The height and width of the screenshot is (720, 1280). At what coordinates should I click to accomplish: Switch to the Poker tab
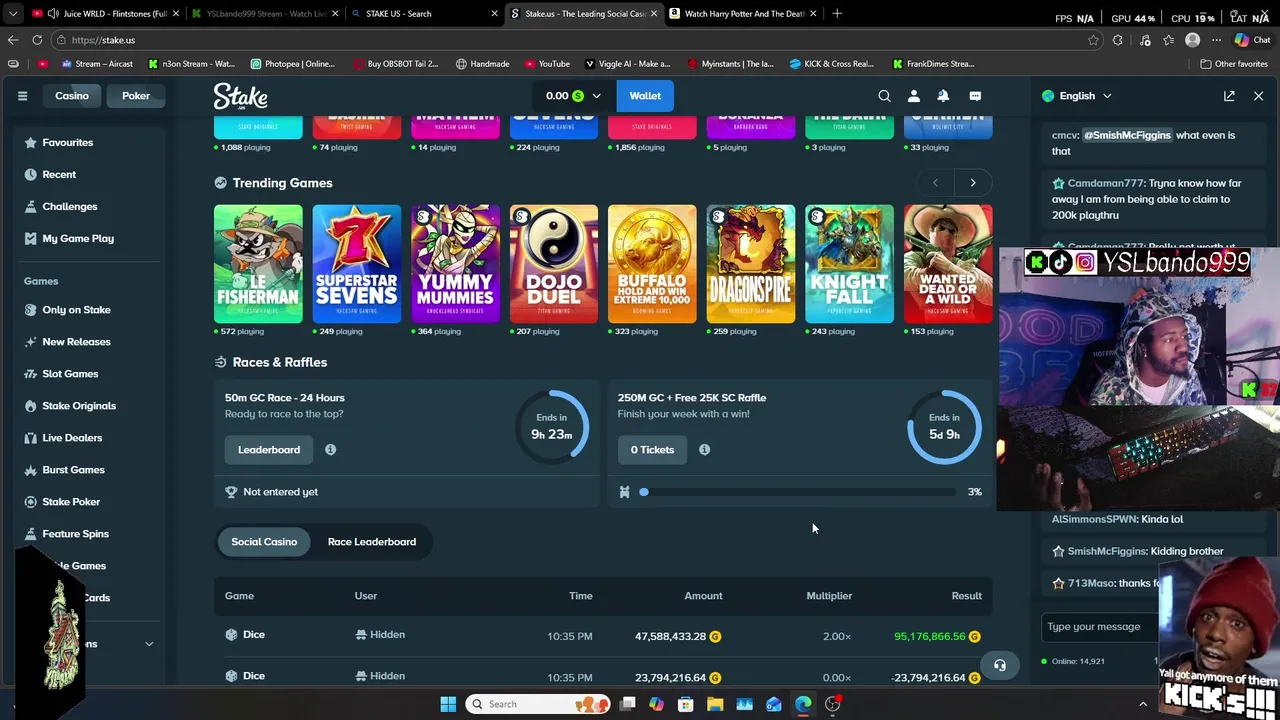(136, 96)
